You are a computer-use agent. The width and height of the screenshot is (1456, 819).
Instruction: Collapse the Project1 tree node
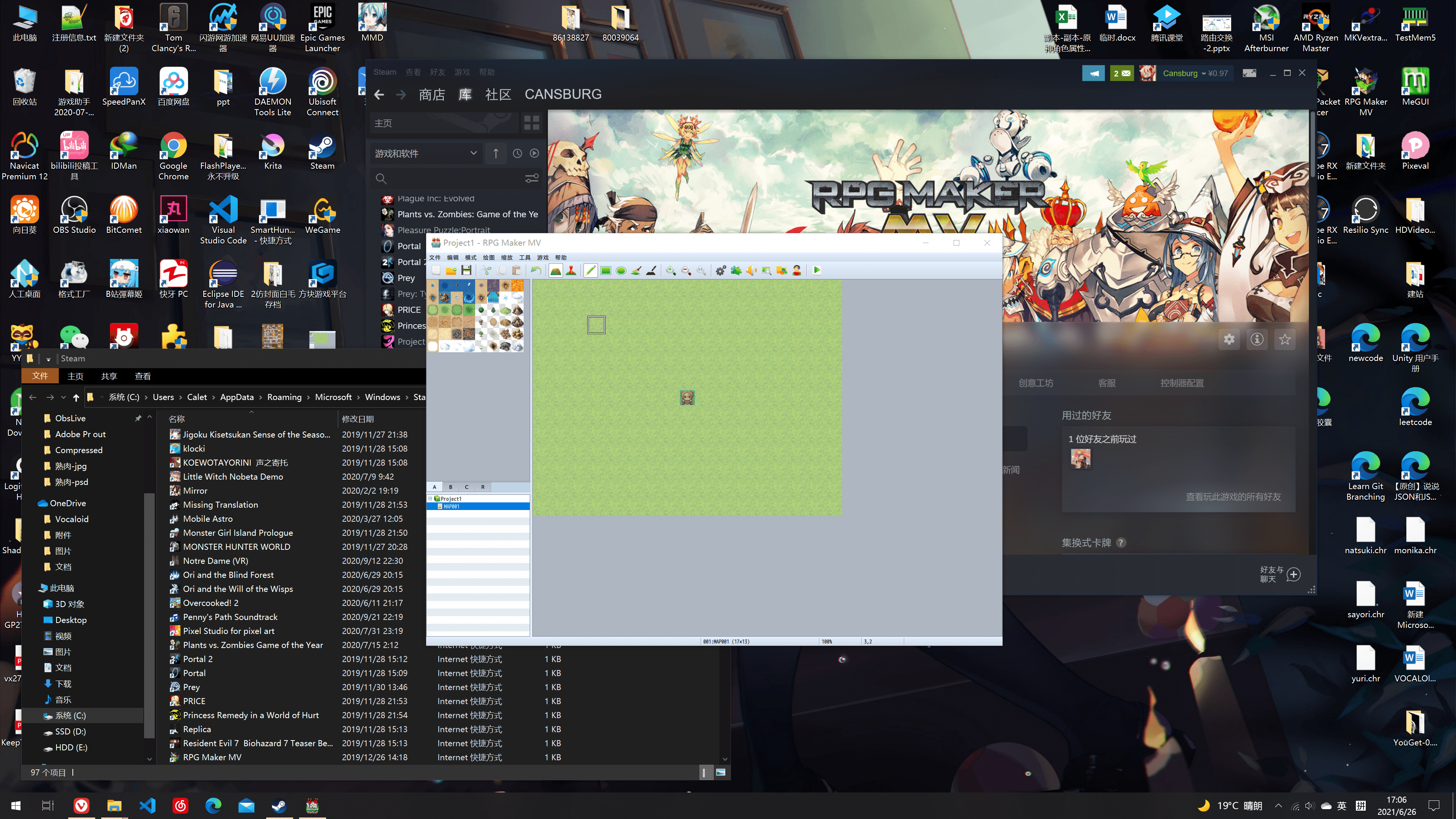click(431, 499)
